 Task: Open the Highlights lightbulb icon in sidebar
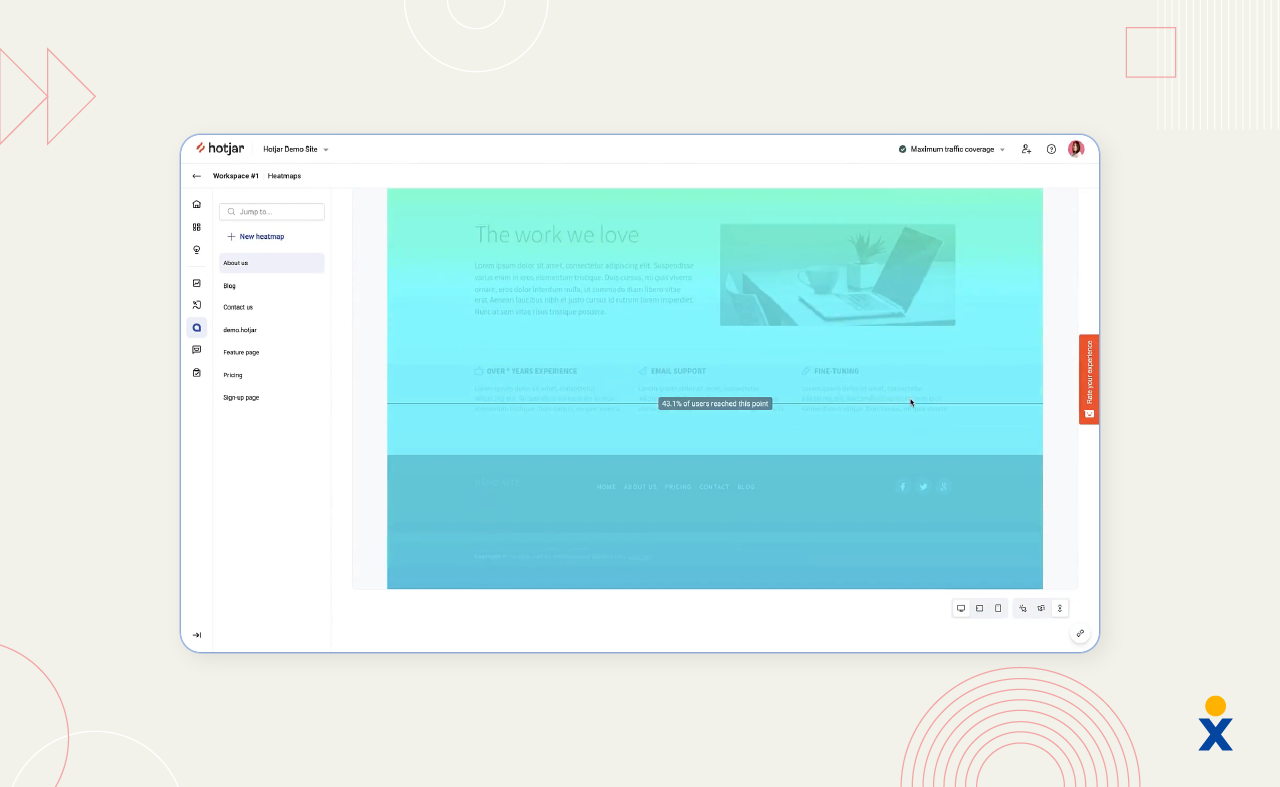[x=197, y=250]
